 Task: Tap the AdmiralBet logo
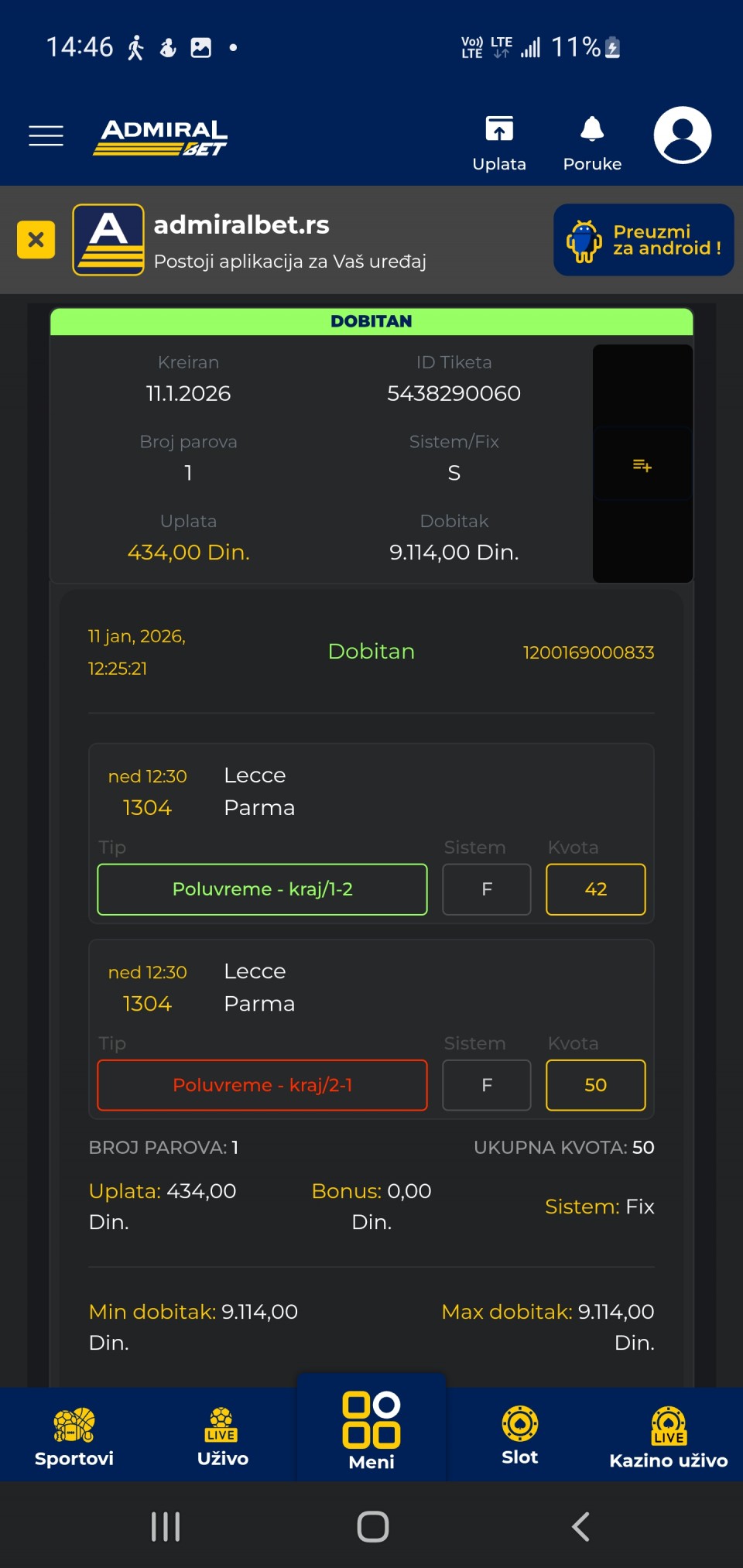(161, 137)
